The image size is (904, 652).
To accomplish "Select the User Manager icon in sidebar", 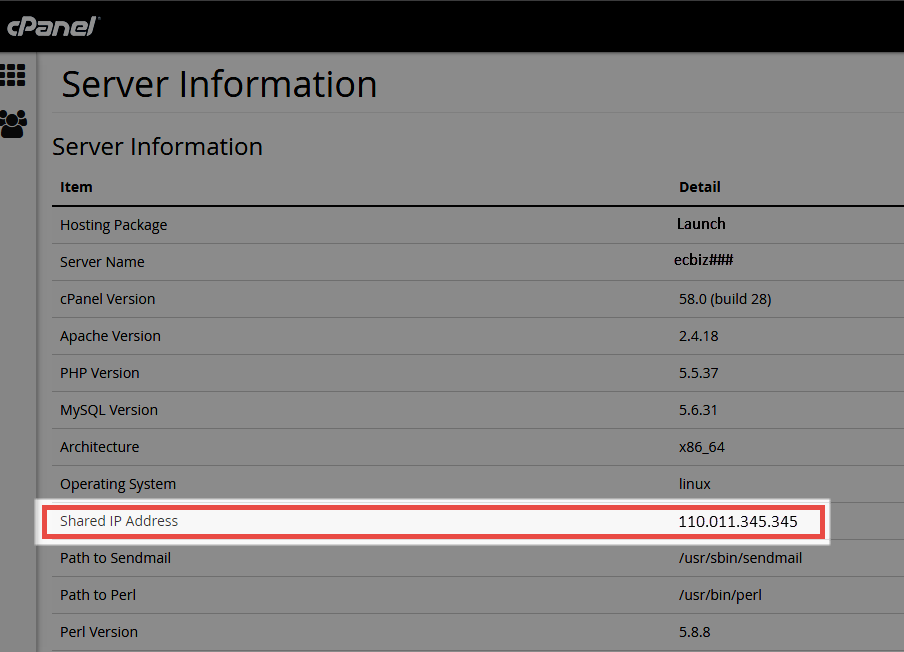I will [14, 123].
